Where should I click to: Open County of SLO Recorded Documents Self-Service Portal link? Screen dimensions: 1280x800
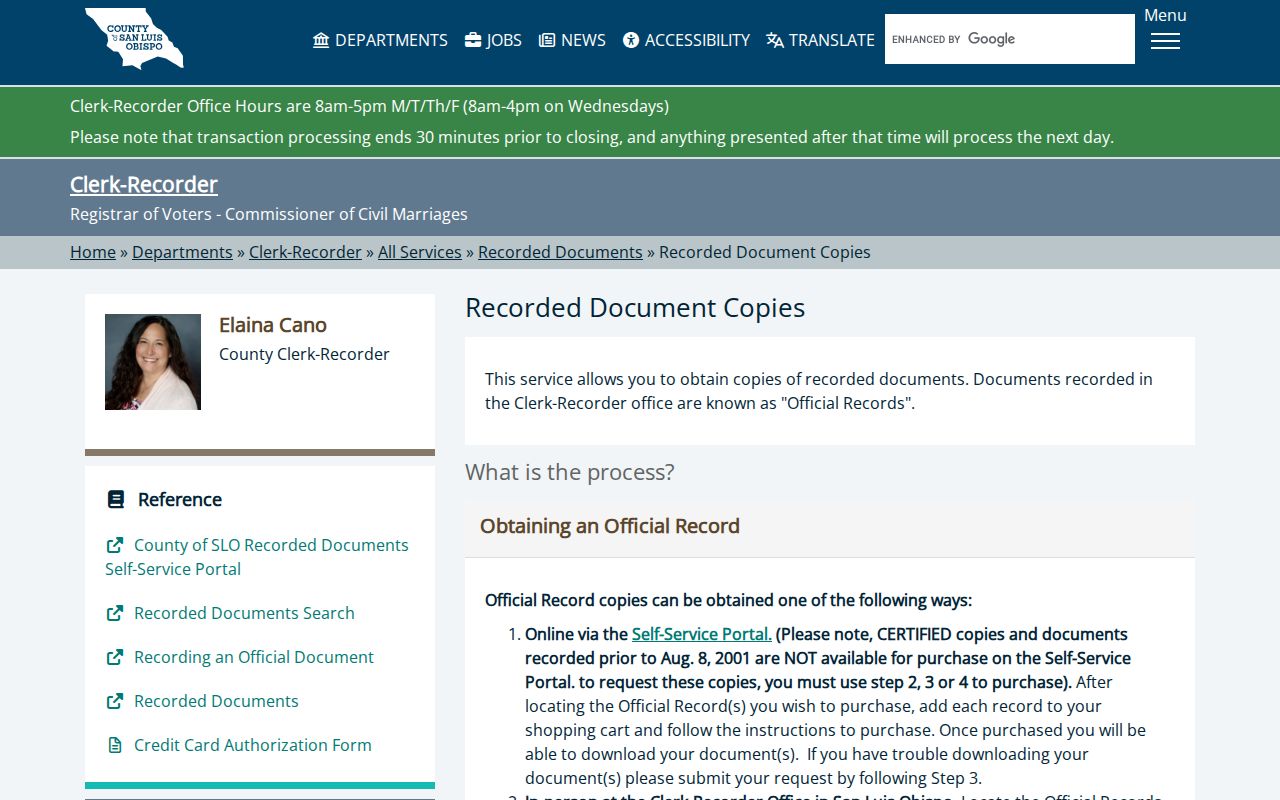(257, 557)
